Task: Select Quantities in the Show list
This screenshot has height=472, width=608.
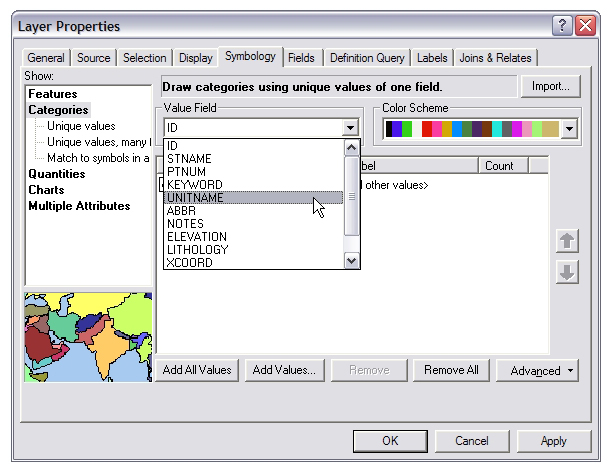Action: click(57, 174)
